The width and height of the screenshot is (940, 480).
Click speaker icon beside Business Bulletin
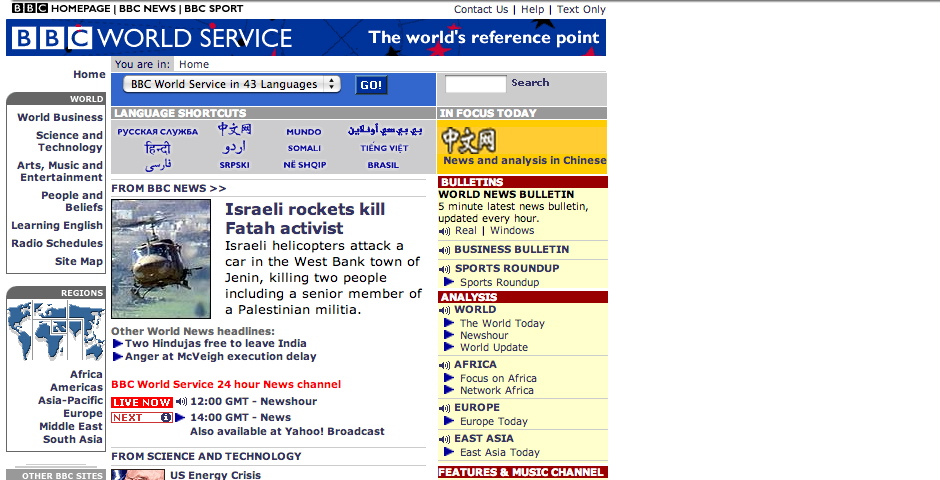(444, 250)
